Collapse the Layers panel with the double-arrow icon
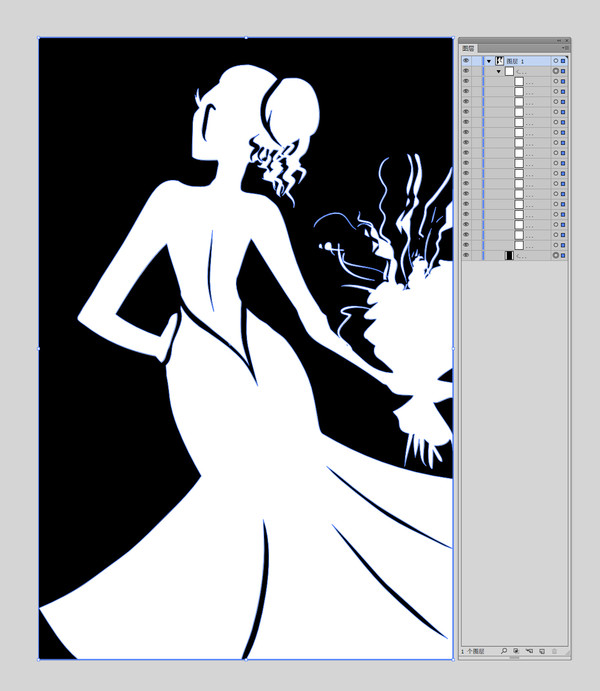Viewport: 600px width, 691px height. [559, 41]
